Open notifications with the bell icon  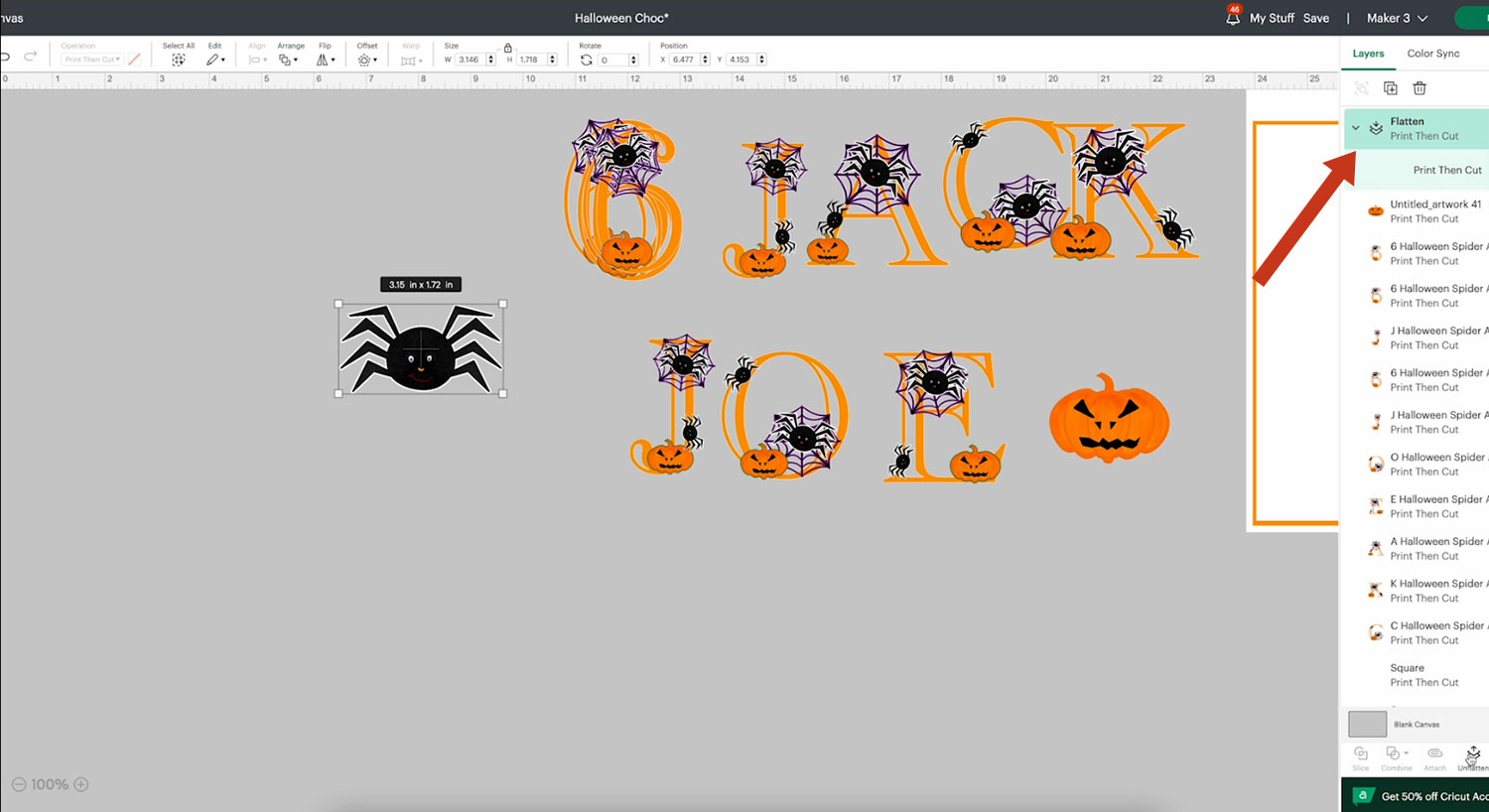pos(1233,18)
